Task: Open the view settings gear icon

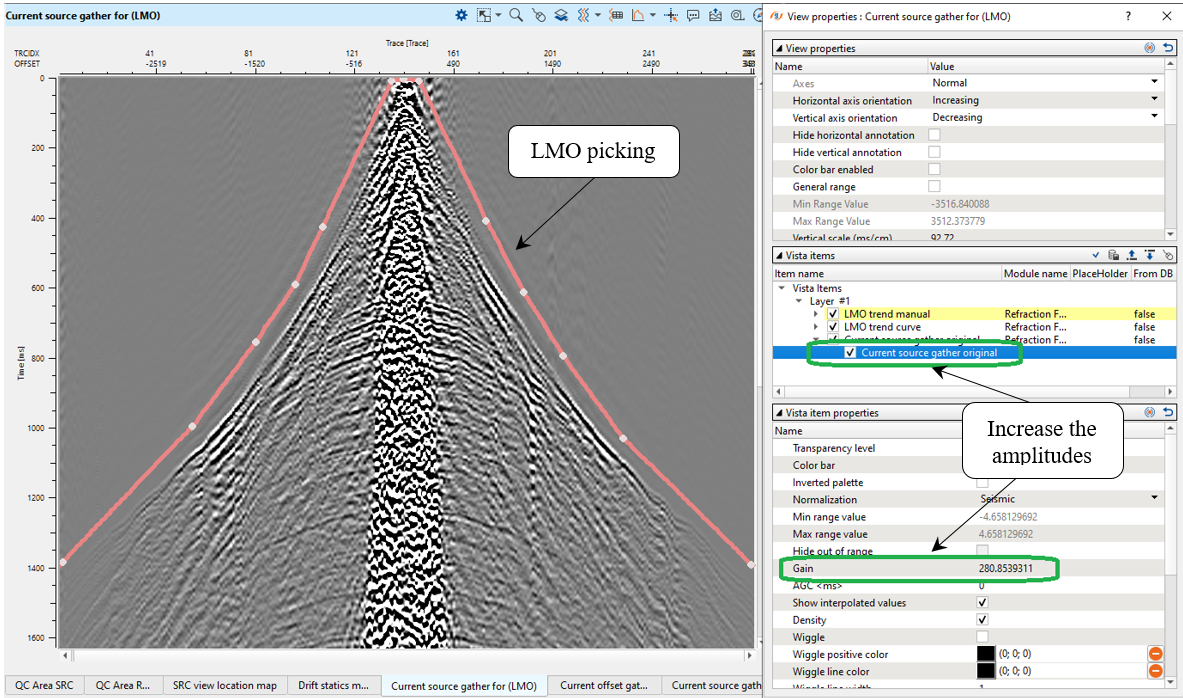Action: pyautogui.click(x=461, y=15)
